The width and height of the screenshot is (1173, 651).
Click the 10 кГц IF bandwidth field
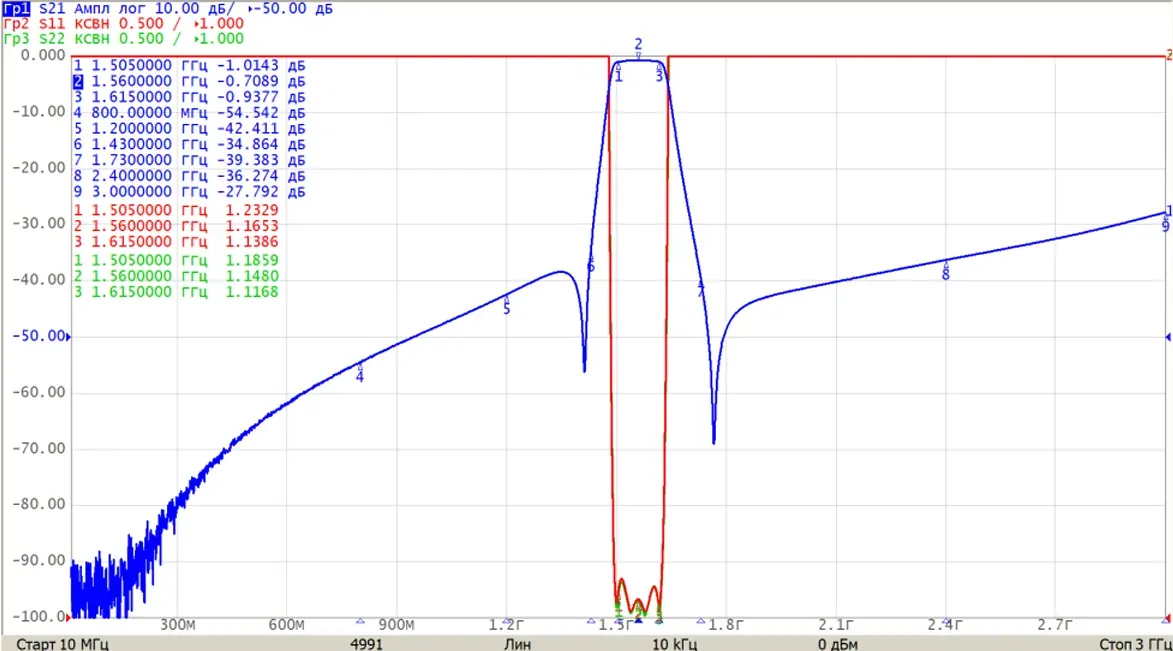point(674,644)
